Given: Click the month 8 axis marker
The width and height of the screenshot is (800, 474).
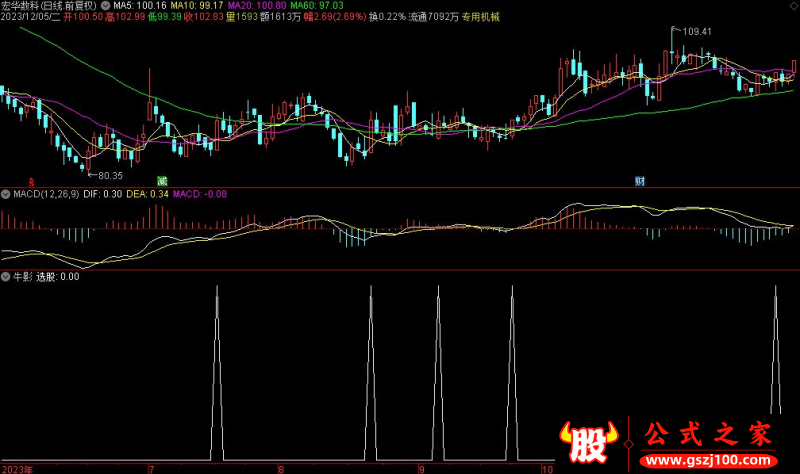Looking at the screenshot, I should [x=281, y=469].
